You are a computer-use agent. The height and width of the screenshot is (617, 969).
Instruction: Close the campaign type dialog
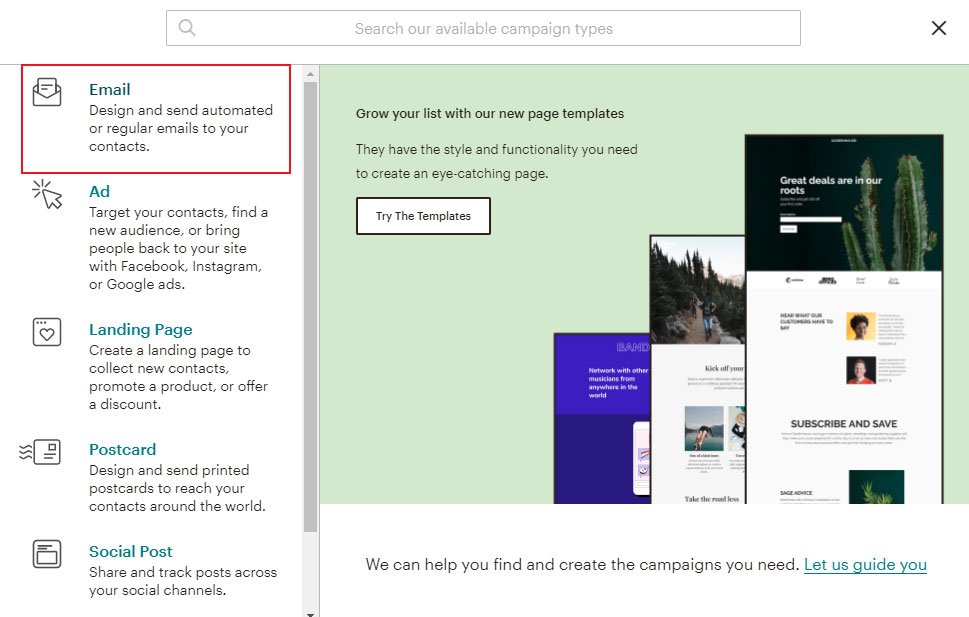tap(939, 28)
